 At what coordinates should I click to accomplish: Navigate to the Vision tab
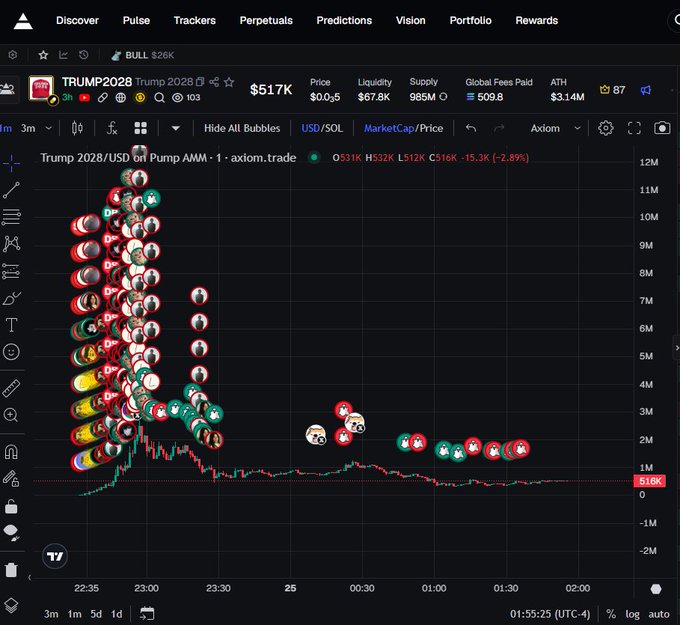tap(410, 20)
